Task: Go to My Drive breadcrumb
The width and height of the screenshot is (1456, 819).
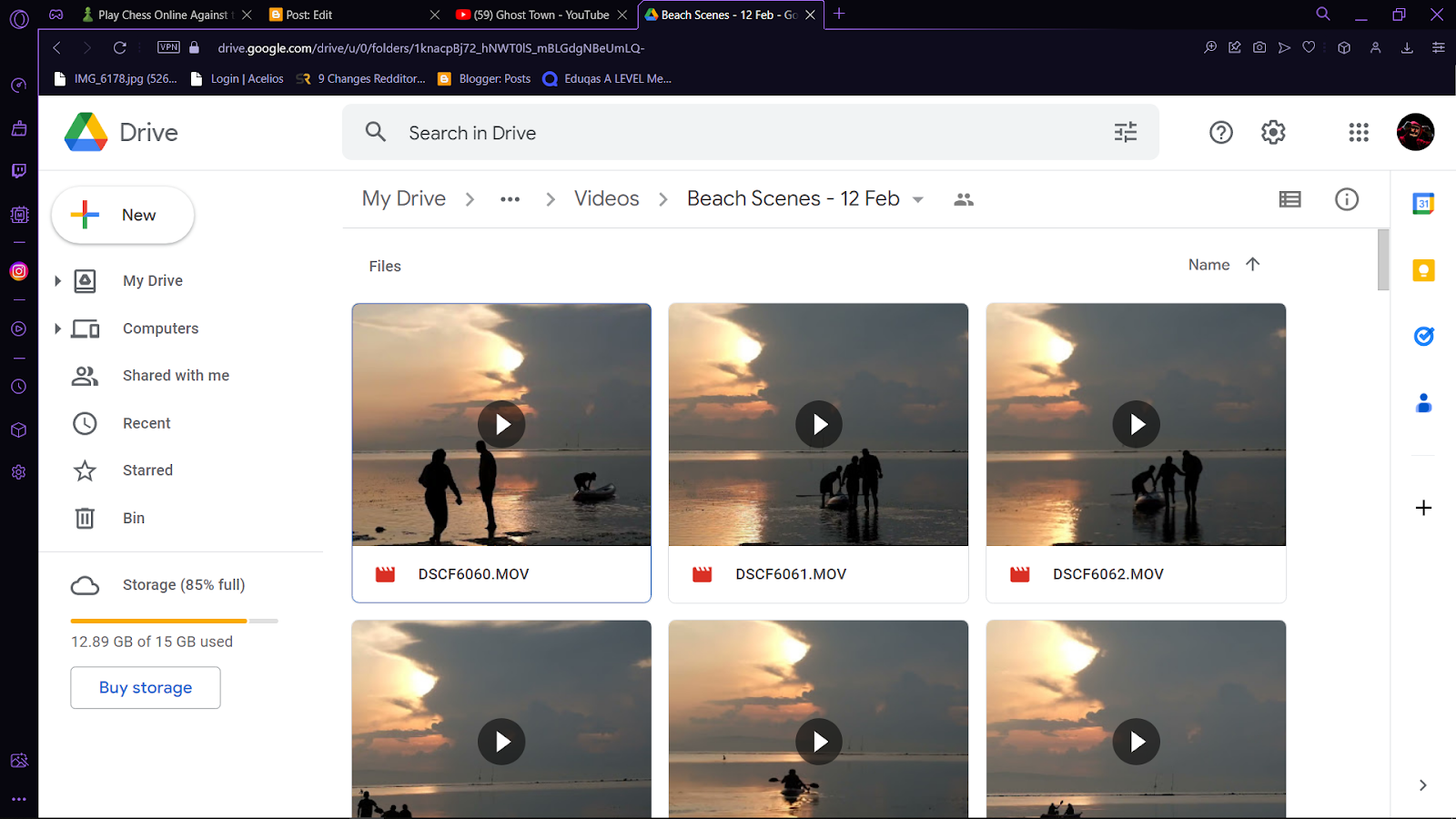Action: tap(404, 198)
